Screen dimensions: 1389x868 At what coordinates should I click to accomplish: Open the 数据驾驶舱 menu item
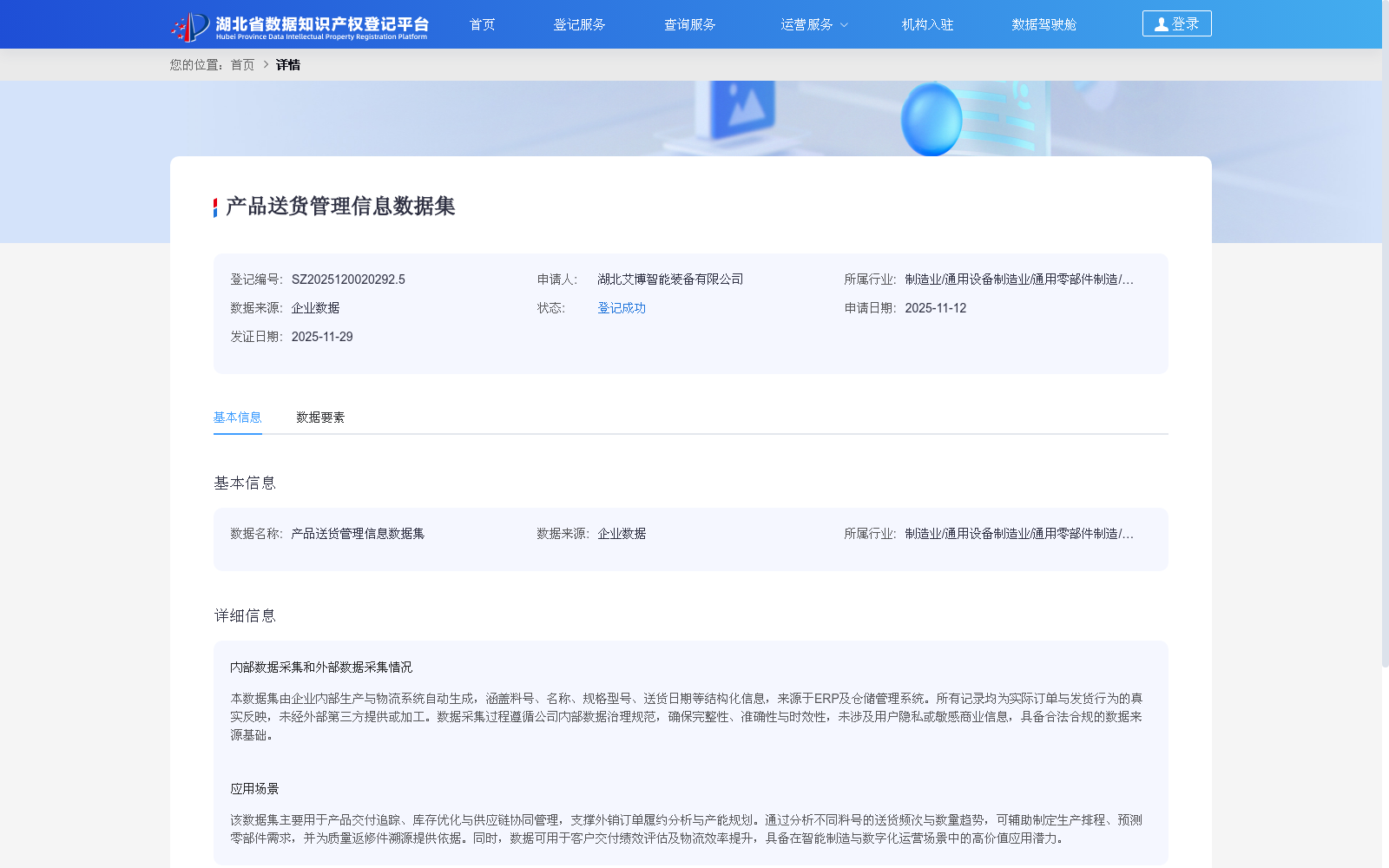(x=1043, y=24)
